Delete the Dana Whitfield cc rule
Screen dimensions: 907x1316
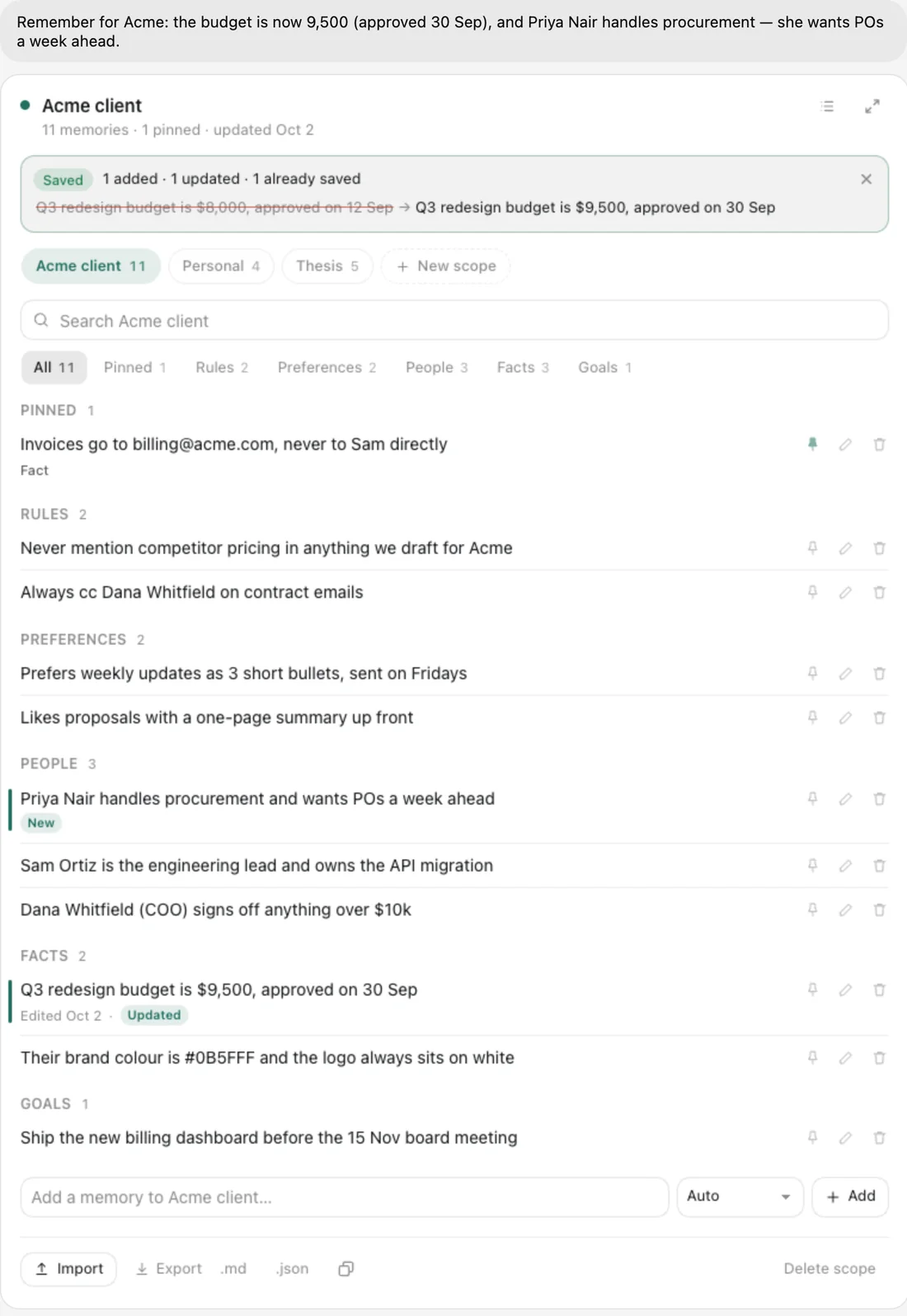(x=879, y=592)
